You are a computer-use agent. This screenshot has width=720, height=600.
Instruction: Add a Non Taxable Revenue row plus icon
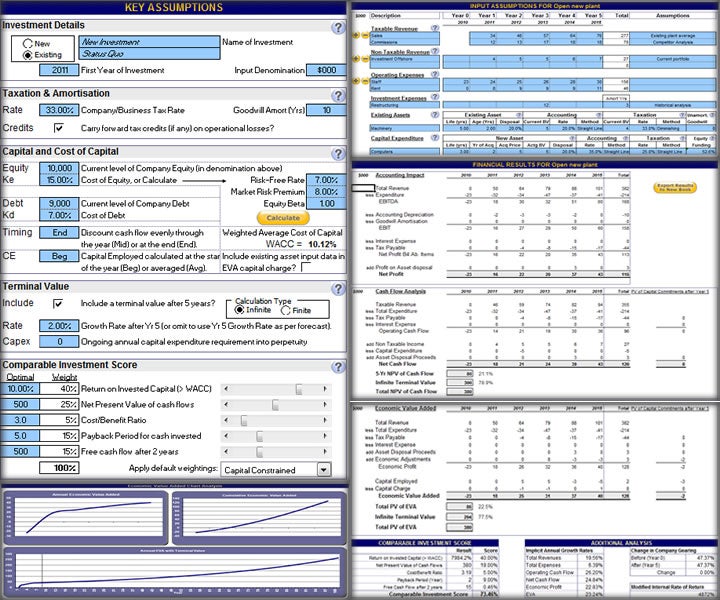[x=356, y=59]
